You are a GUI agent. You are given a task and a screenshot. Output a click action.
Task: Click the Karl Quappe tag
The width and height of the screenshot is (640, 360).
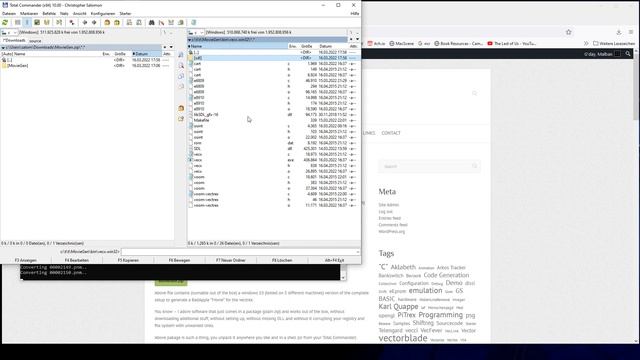(x=398, y=307)
